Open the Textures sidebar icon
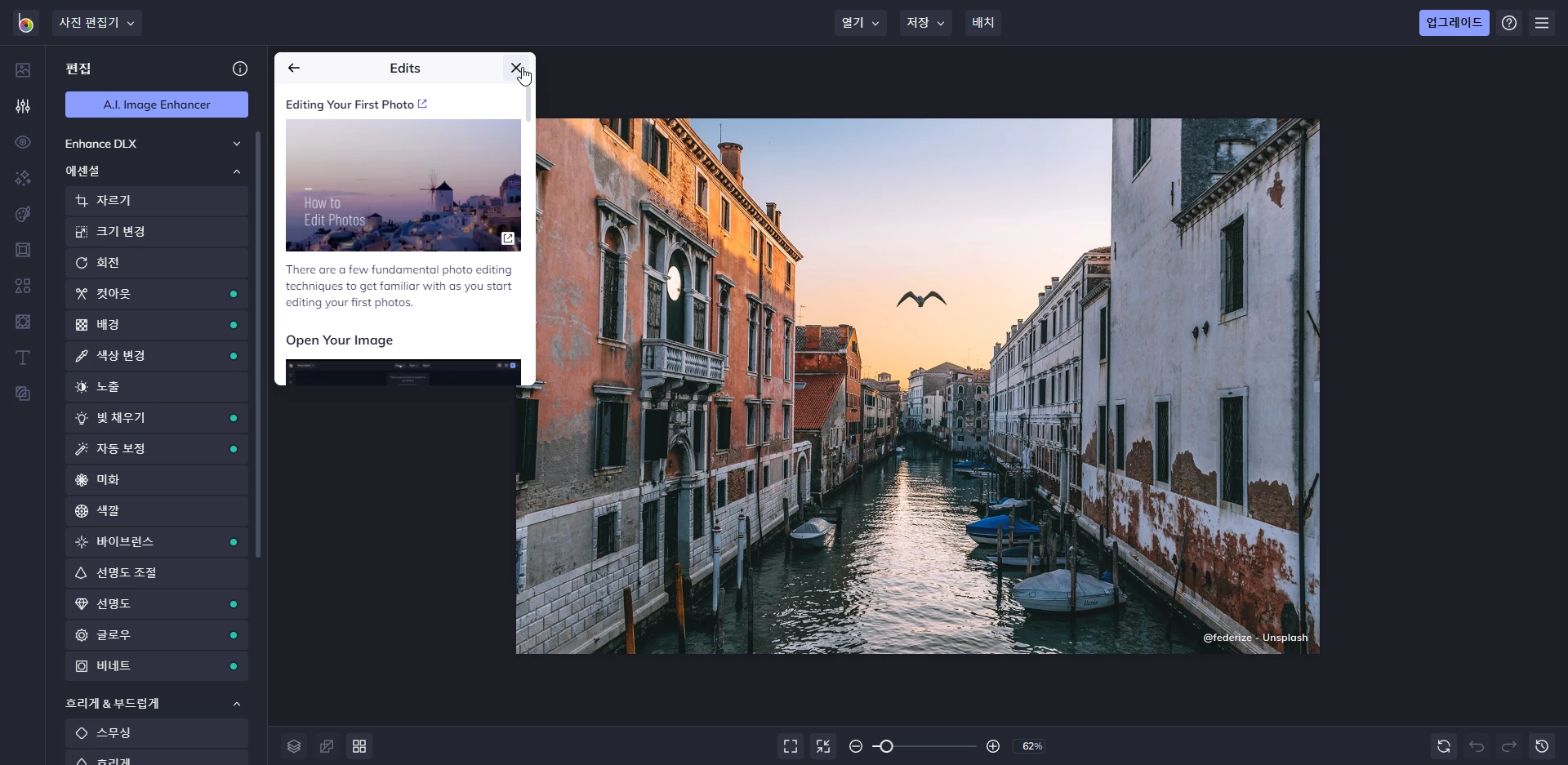 [x=23, y=394]
